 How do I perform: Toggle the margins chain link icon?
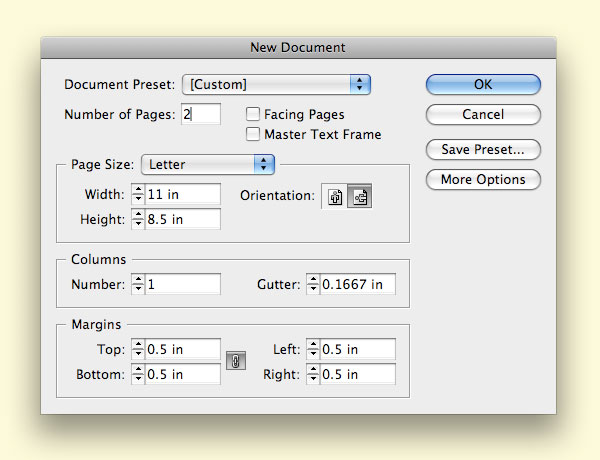(x=236, y=362)
